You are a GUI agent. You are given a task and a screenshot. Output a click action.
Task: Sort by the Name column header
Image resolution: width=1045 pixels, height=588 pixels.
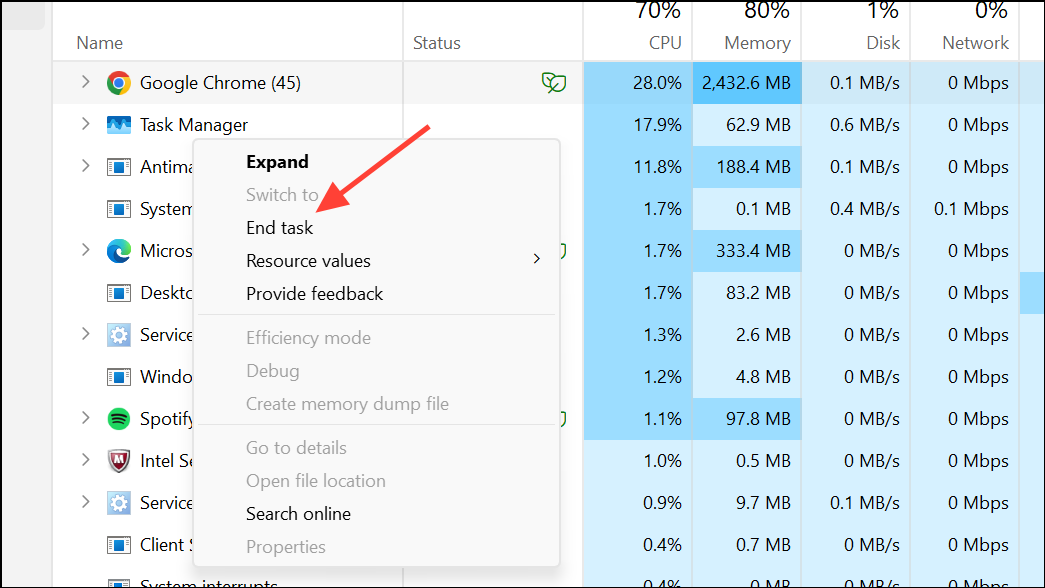(100, 43)
